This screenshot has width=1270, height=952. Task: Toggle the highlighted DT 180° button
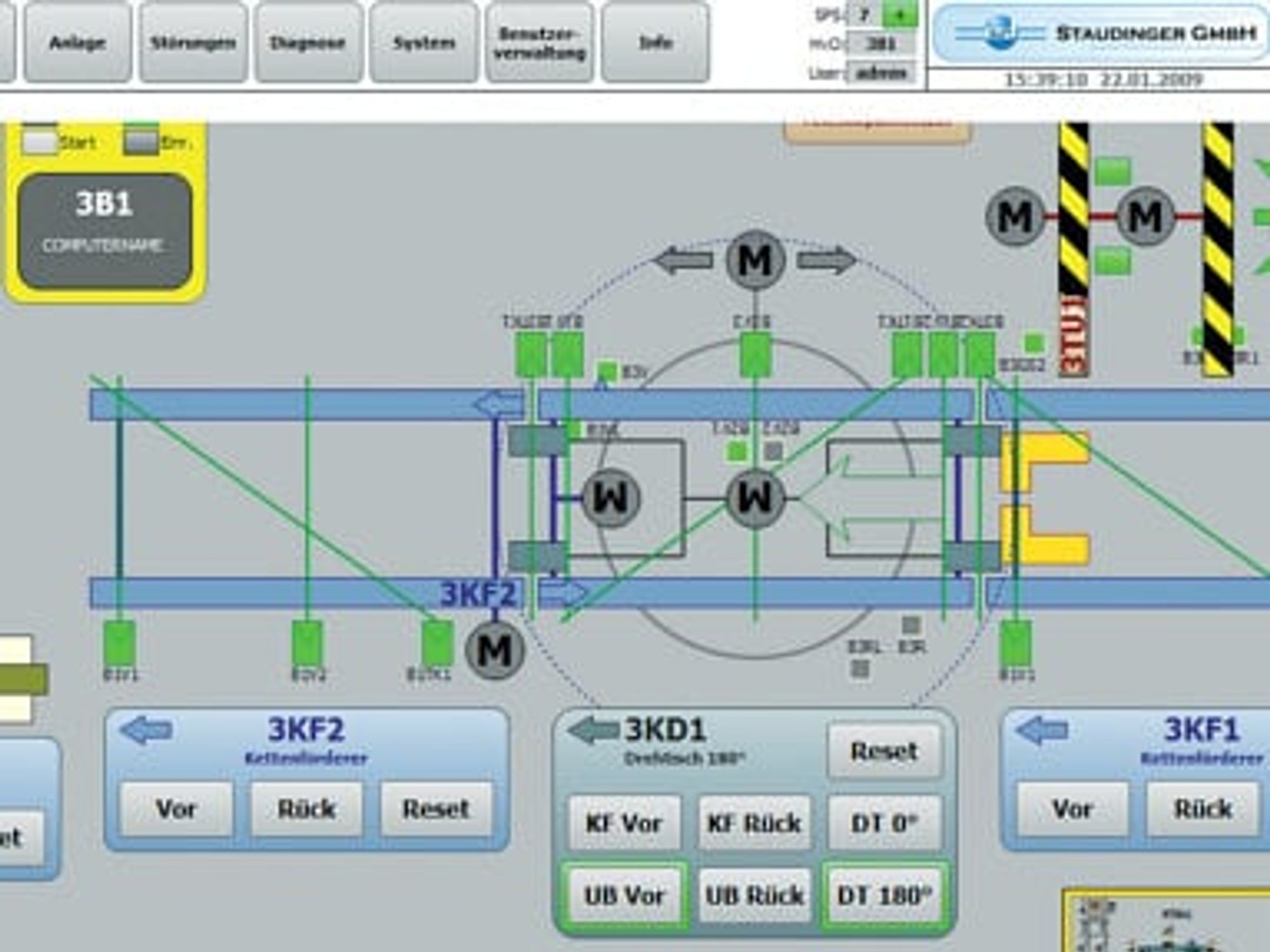click(x=885, y=895)
